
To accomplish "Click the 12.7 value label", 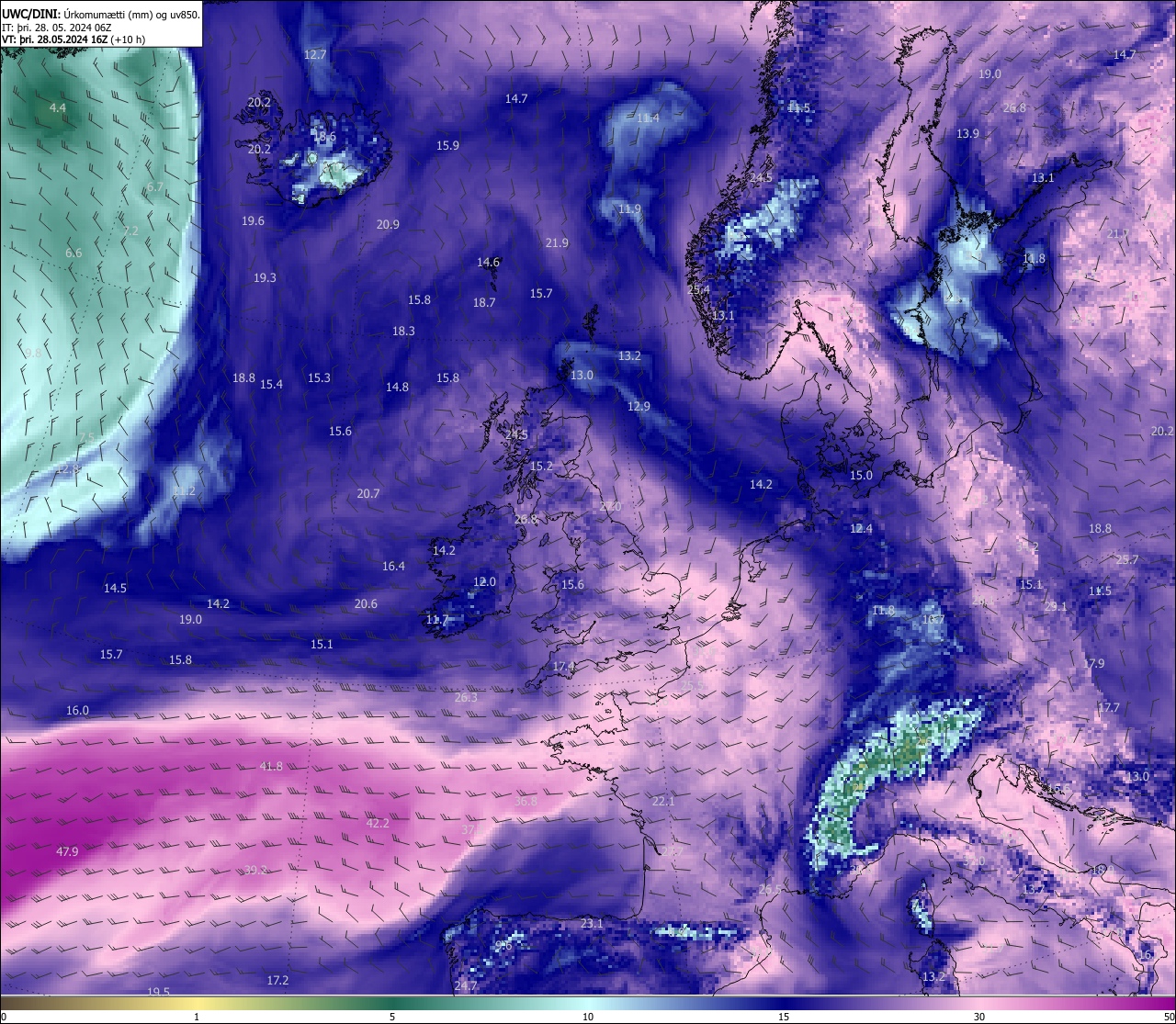I will 315,55.
